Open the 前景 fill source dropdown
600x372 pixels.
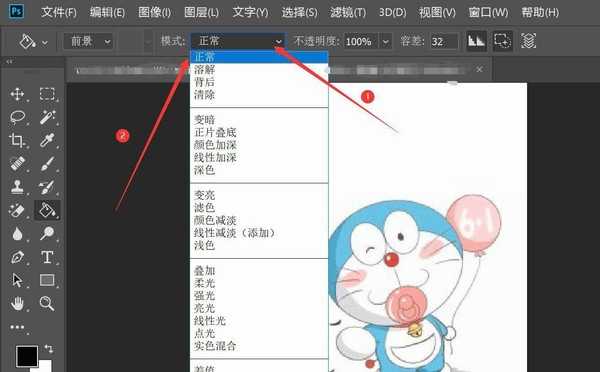coord(88,41)
